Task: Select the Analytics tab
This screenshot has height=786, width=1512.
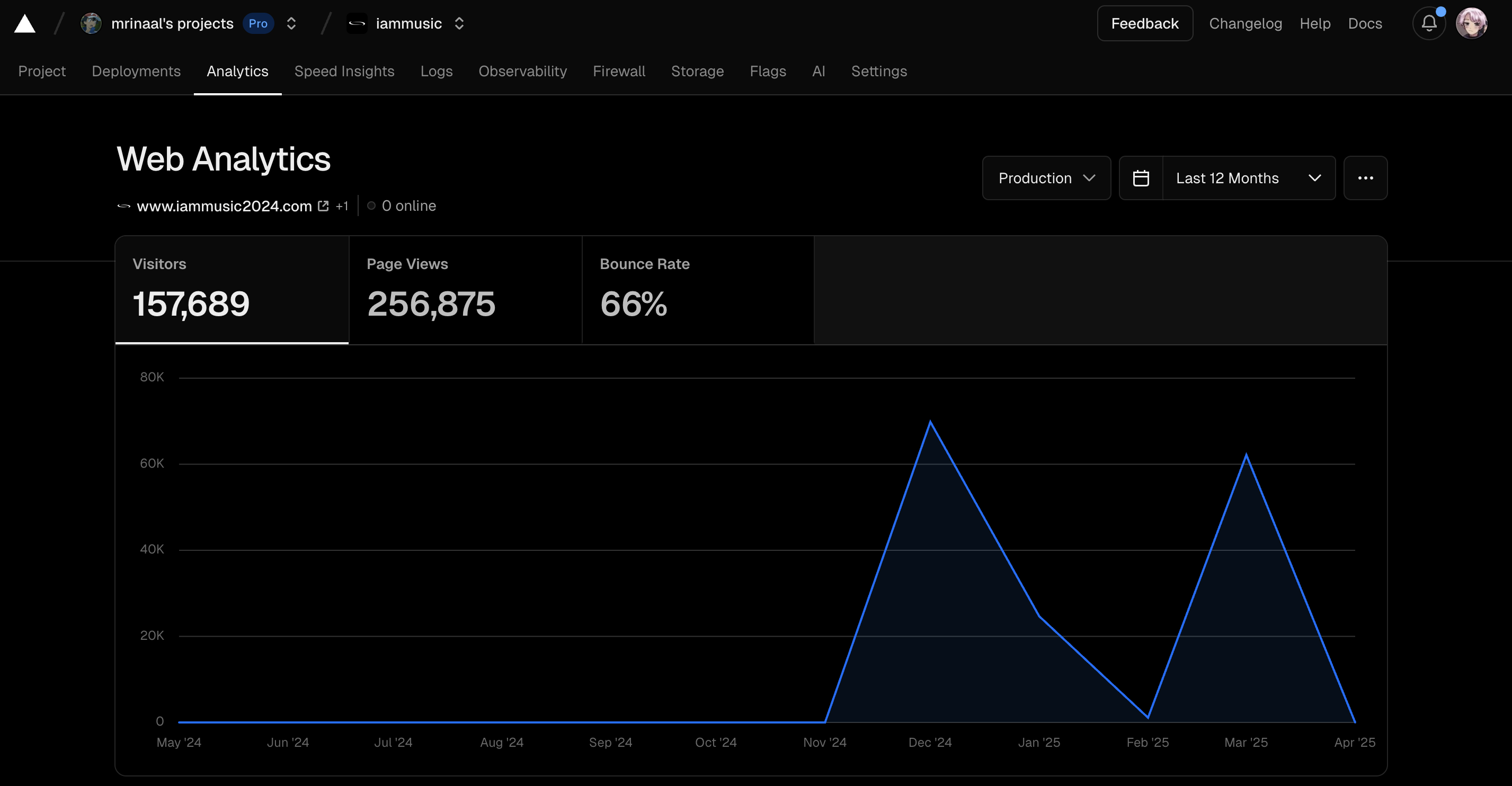Action: (x=237, y=71)
